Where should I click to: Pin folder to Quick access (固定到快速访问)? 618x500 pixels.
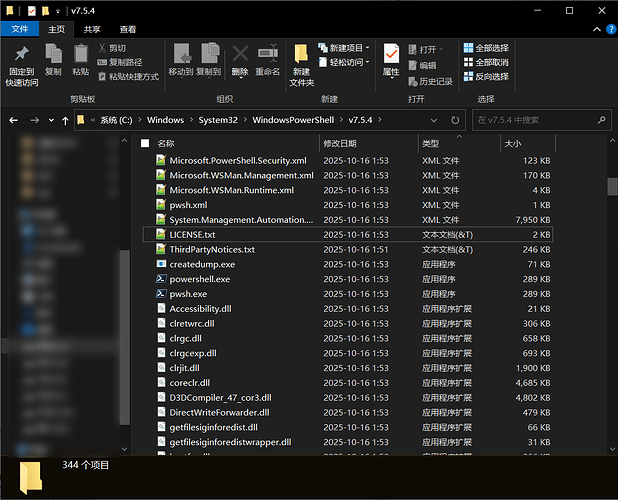(22, 66)
